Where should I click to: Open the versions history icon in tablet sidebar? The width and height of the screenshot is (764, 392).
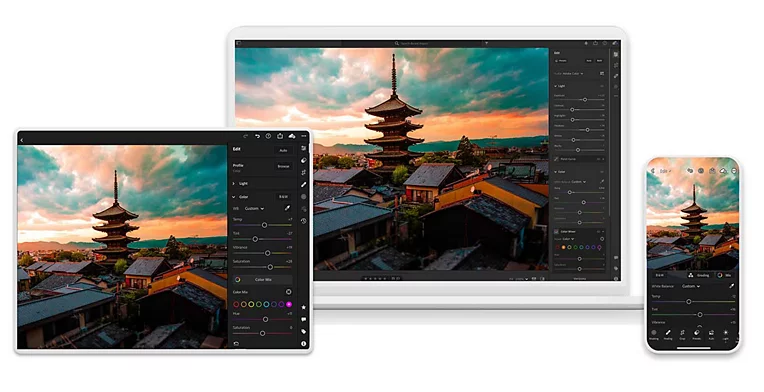303,221
